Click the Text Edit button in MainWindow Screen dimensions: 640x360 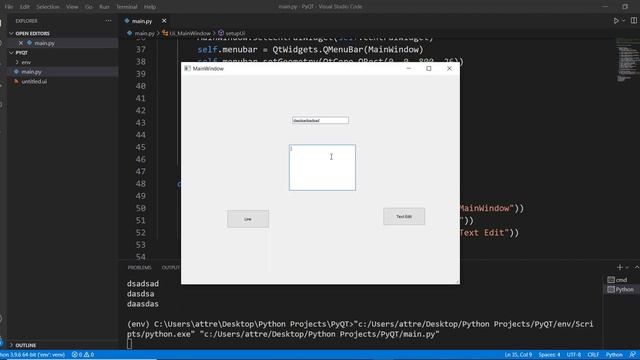coord(404,216)
